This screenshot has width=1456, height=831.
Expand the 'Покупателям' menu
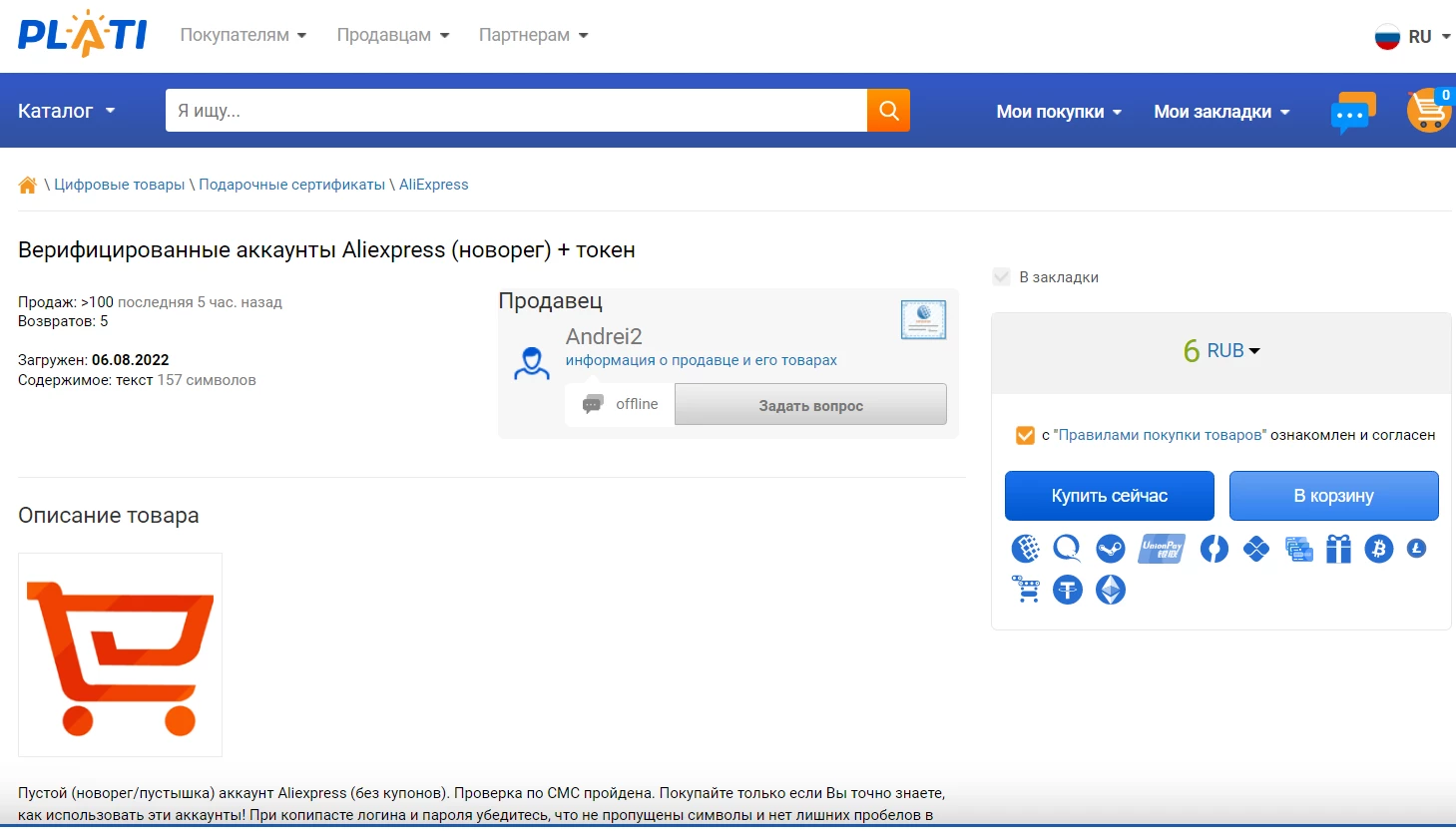click(x=243, y=35)
